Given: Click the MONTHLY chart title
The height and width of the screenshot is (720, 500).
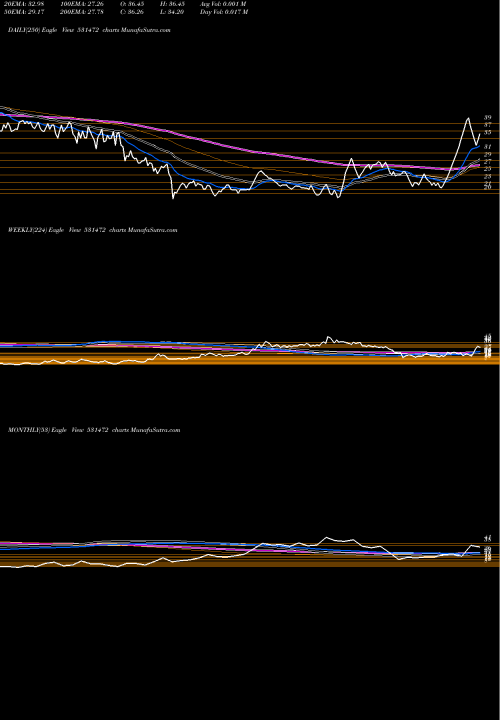Looking at the screenshot, I should pyautogui.click(x=94, y=430).
